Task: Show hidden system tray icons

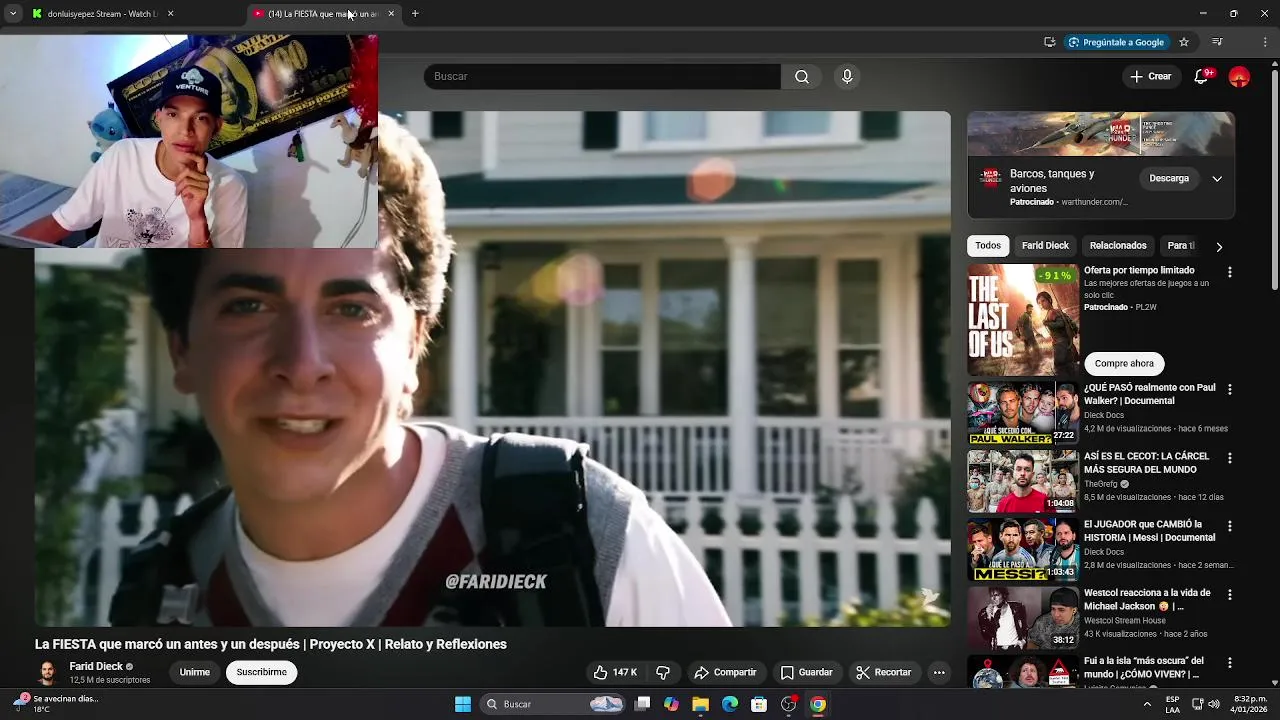Action: [1147, 704]
